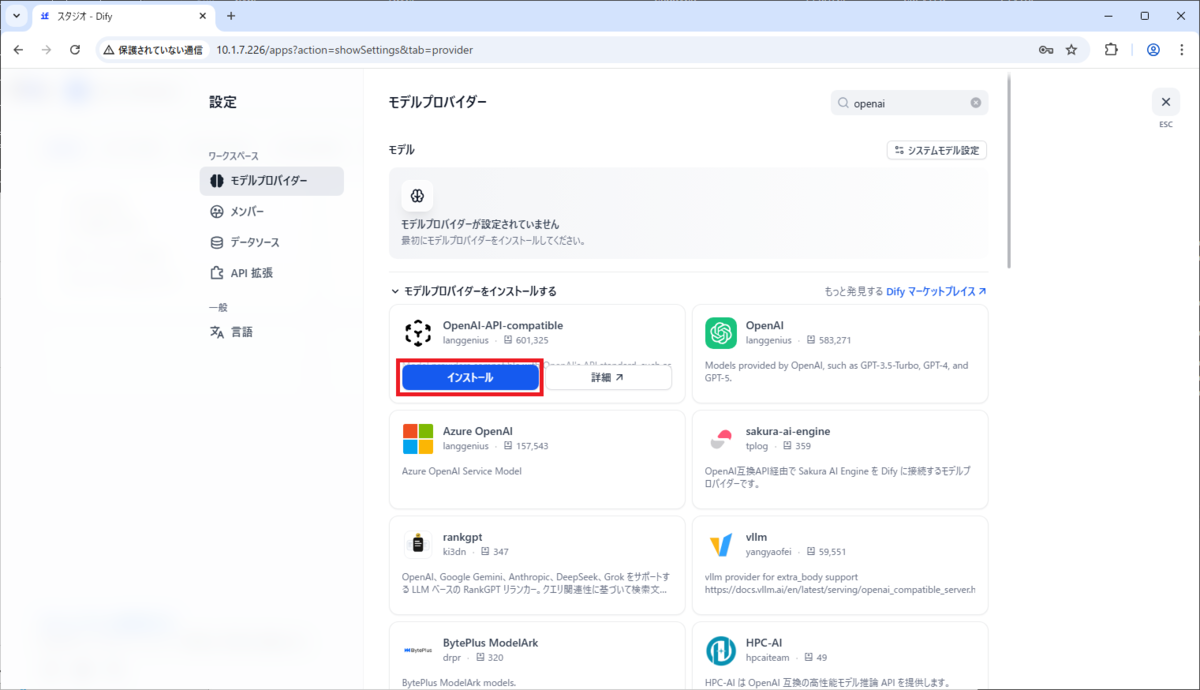Select モデルプロバイダー in settings sidebar
Image resolution: width=1200 pixels, height=690 pixels.
[x=272, y=181]
